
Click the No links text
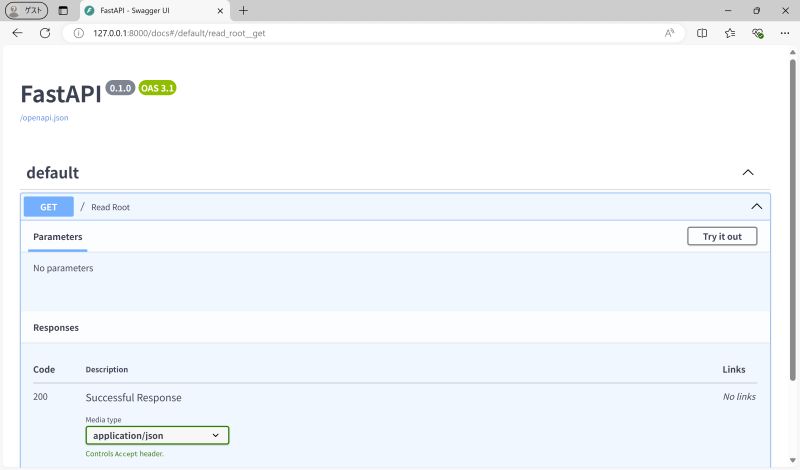point(739,397)
